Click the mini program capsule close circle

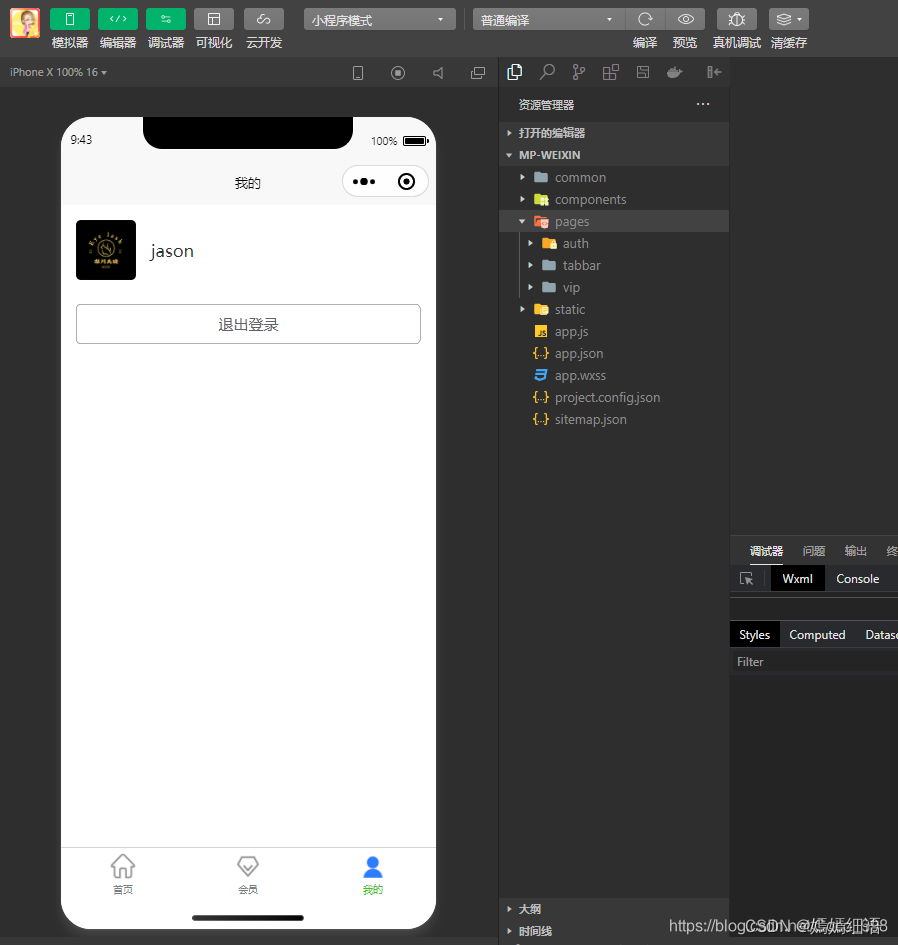[x=407, y=181]
